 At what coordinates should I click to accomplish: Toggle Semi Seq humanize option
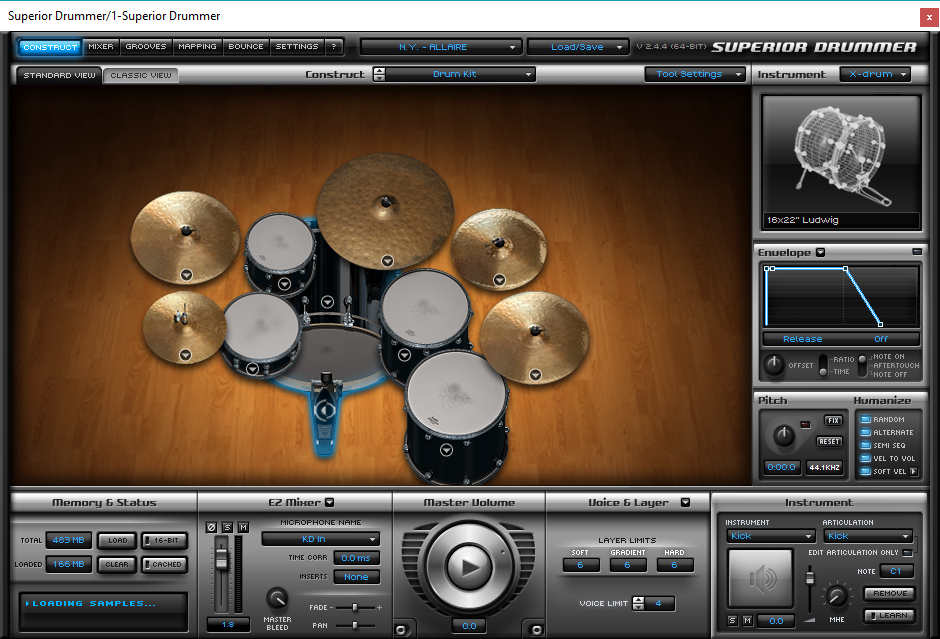point(865,445)
